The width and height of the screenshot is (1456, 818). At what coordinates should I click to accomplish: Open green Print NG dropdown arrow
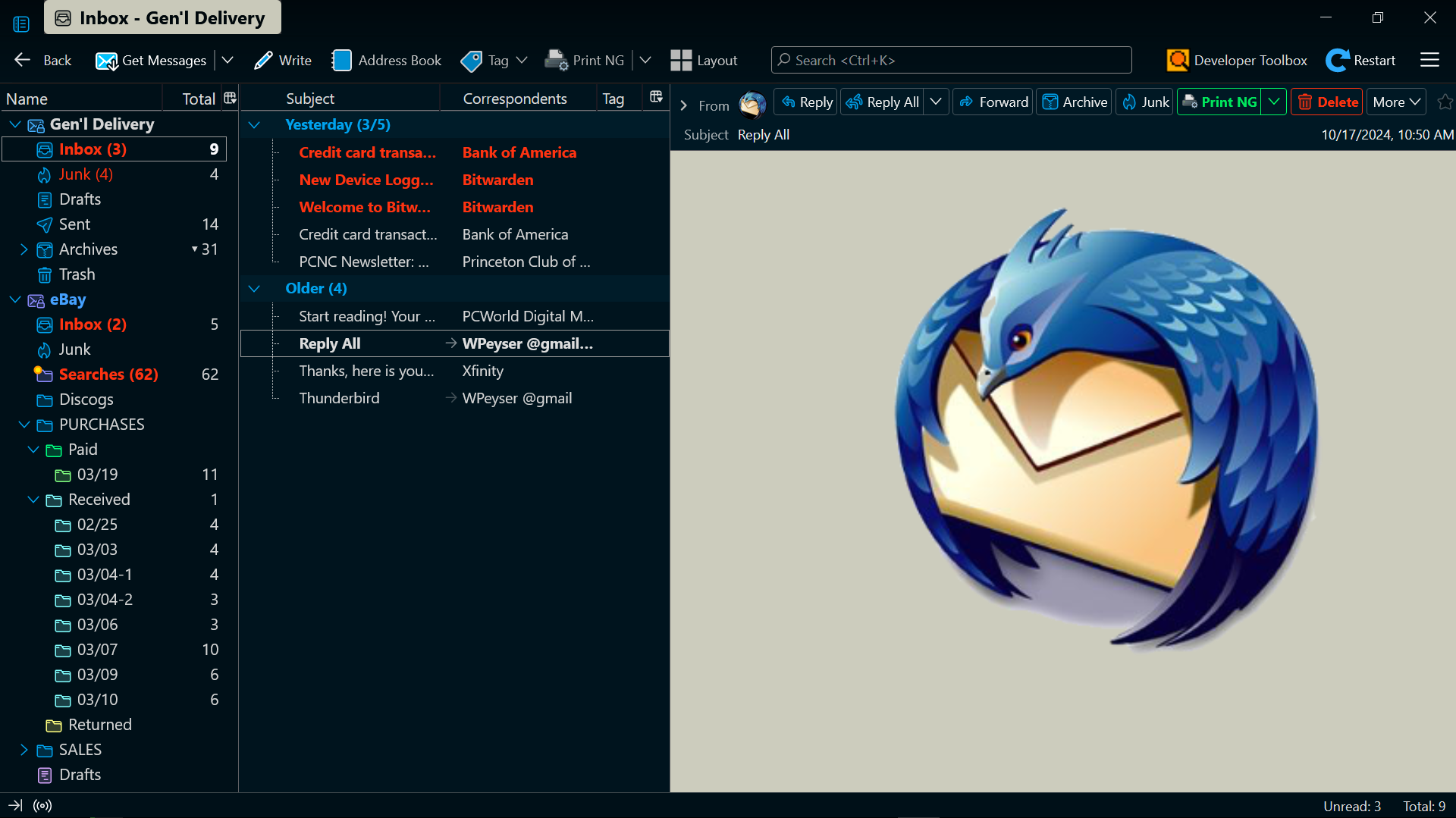point(1274,102)
